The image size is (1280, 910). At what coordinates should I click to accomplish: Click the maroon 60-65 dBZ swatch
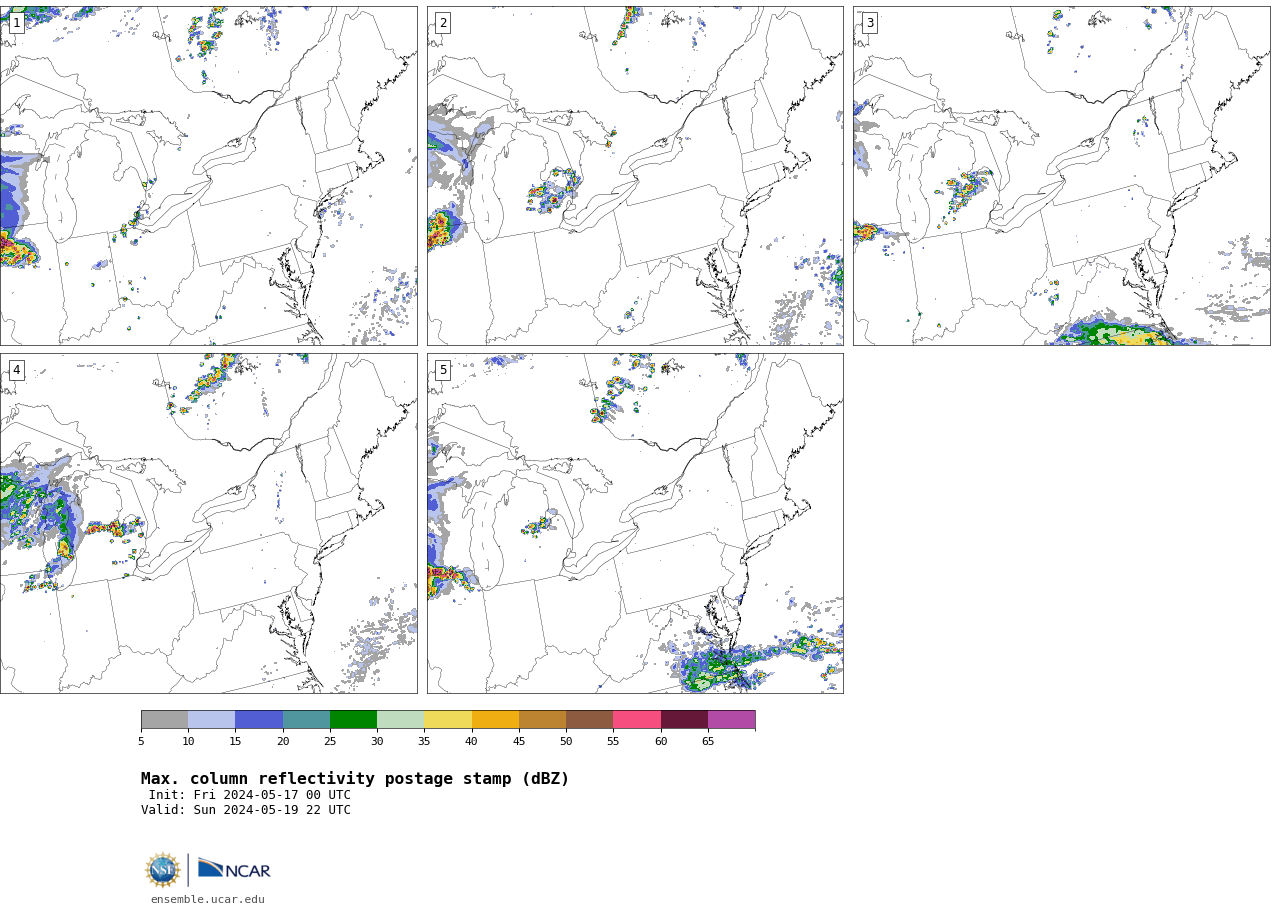coord(684,720)
